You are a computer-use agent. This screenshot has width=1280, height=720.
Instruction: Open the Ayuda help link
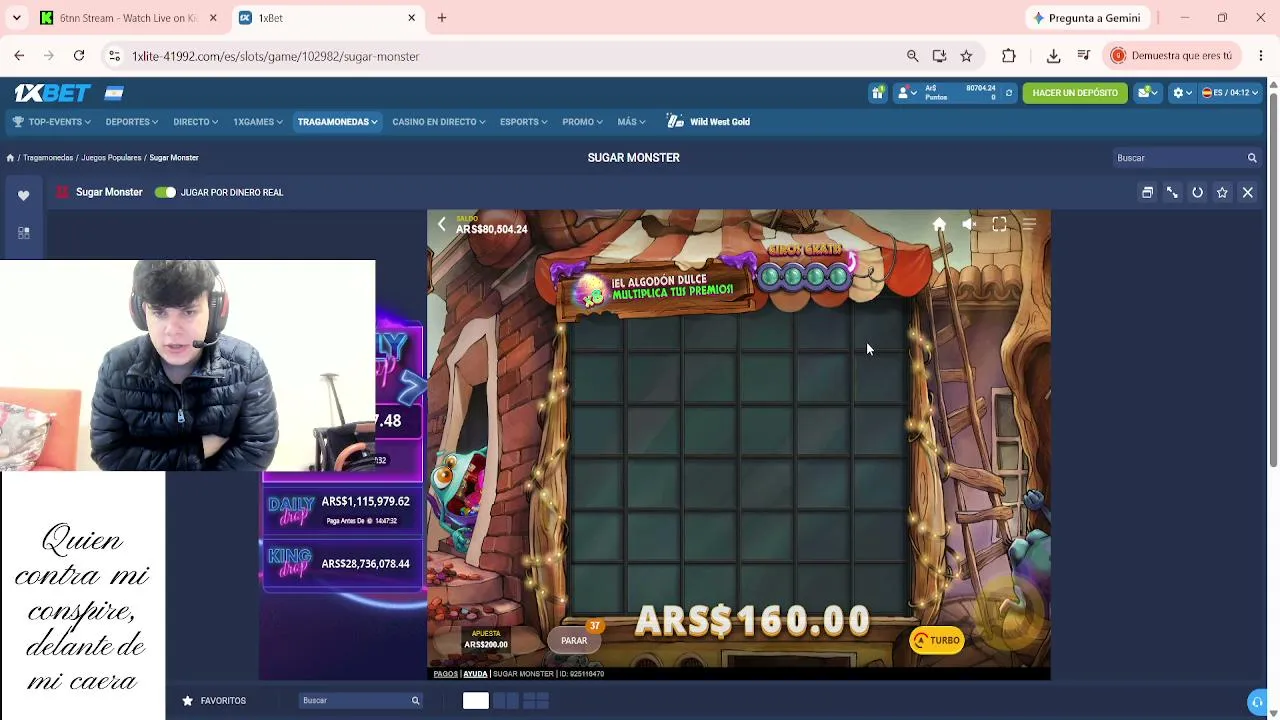click(x=475, y=674)
